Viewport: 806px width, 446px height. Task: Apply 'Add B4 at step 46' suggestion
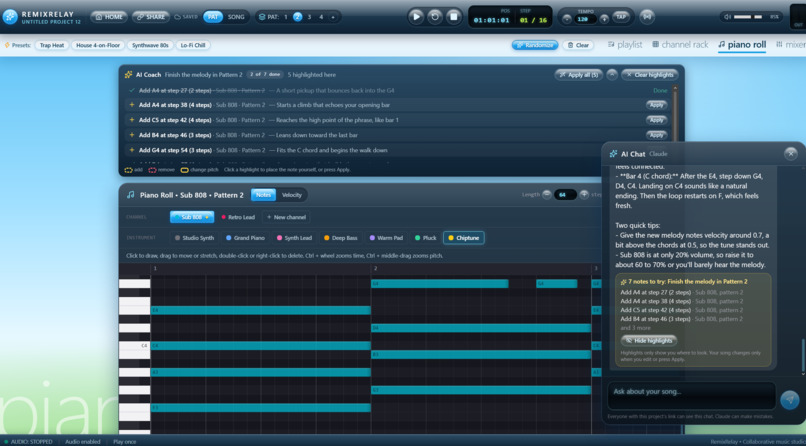click(656, 135)
